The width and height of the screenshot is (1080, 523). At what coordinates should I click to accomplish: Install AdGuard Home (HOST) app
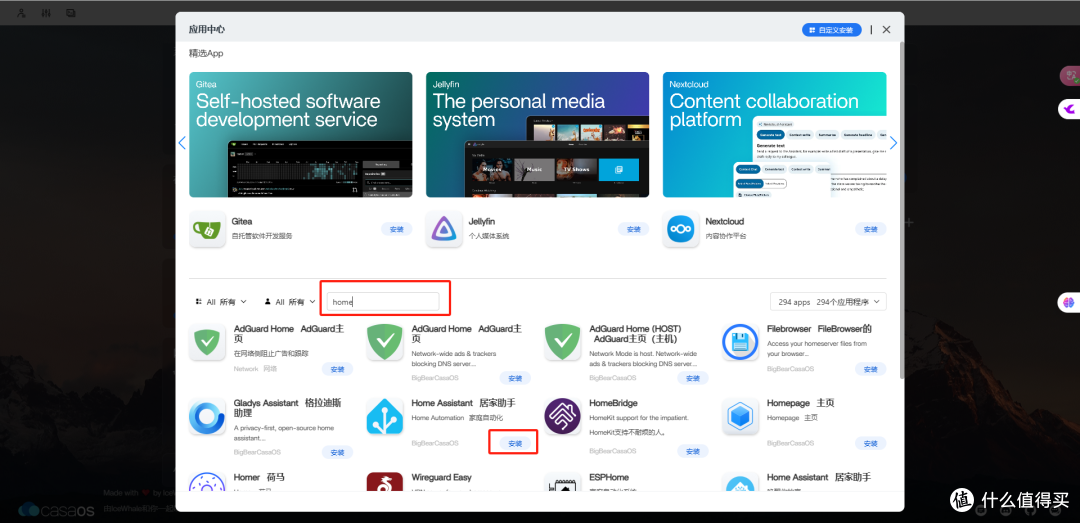tap(693, 378)
